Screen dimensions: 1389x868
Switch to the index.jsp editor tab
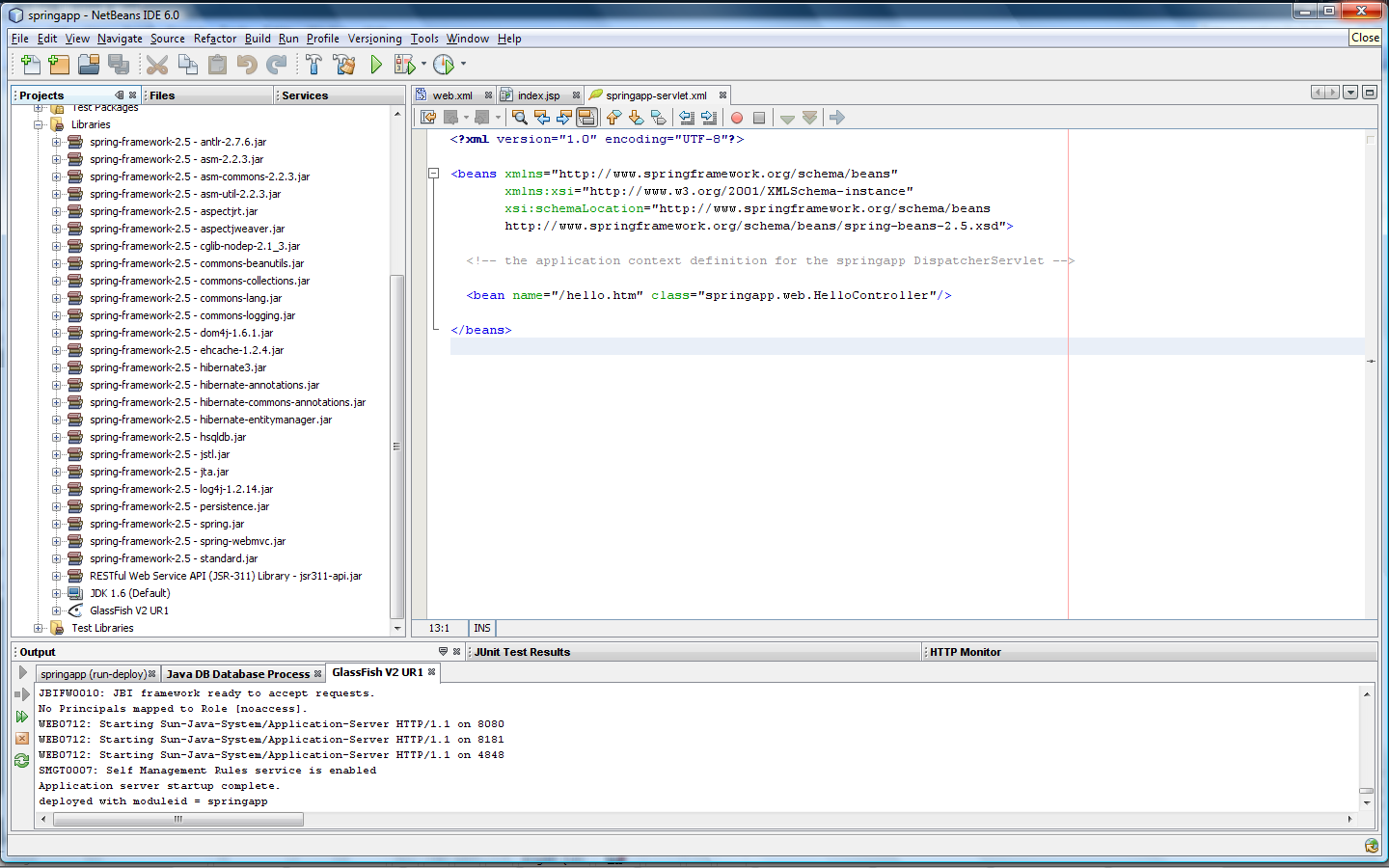pos(537,95)
